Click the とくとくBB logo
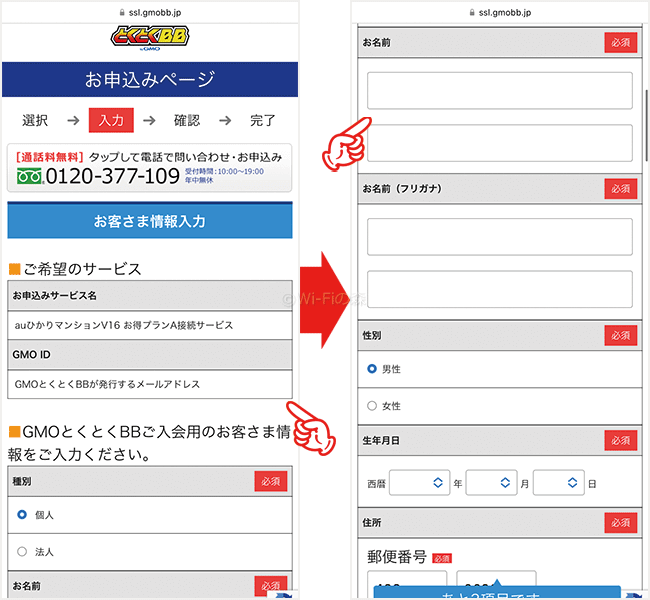Viewport: 650px width, 600px height. click(x=150, y=38)
